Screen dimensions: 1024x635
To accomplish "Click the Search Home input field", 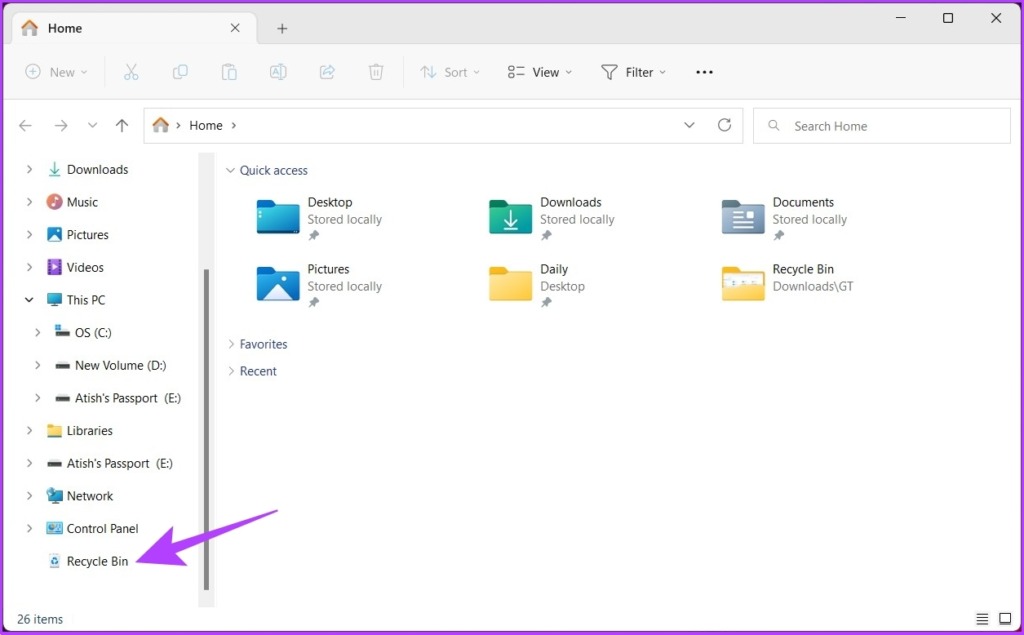I will click(882, 125).
